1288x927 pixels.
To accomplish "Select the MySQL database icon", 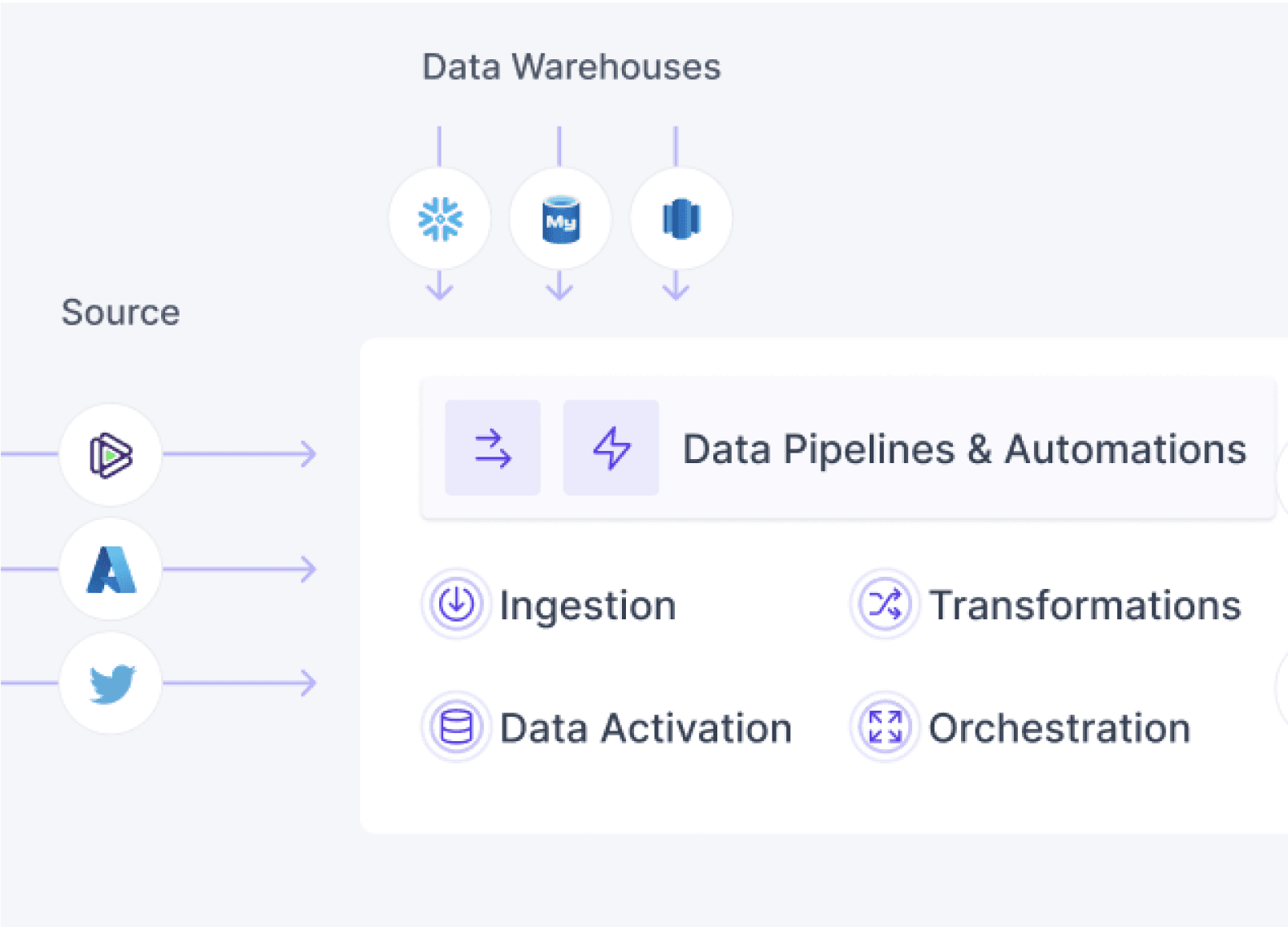I will pos(560,219).
